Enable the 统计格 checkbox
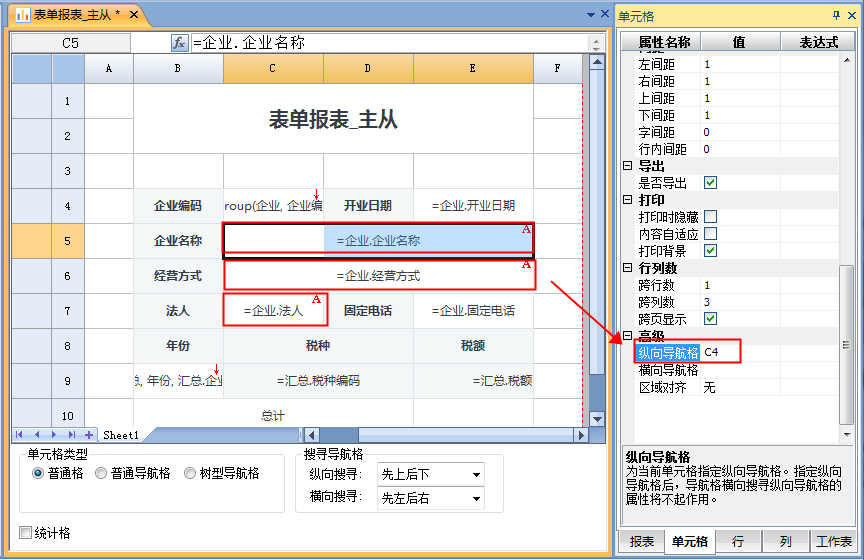Image resolution: width=864 pixels, height=560 pixels. coord(26,533)
